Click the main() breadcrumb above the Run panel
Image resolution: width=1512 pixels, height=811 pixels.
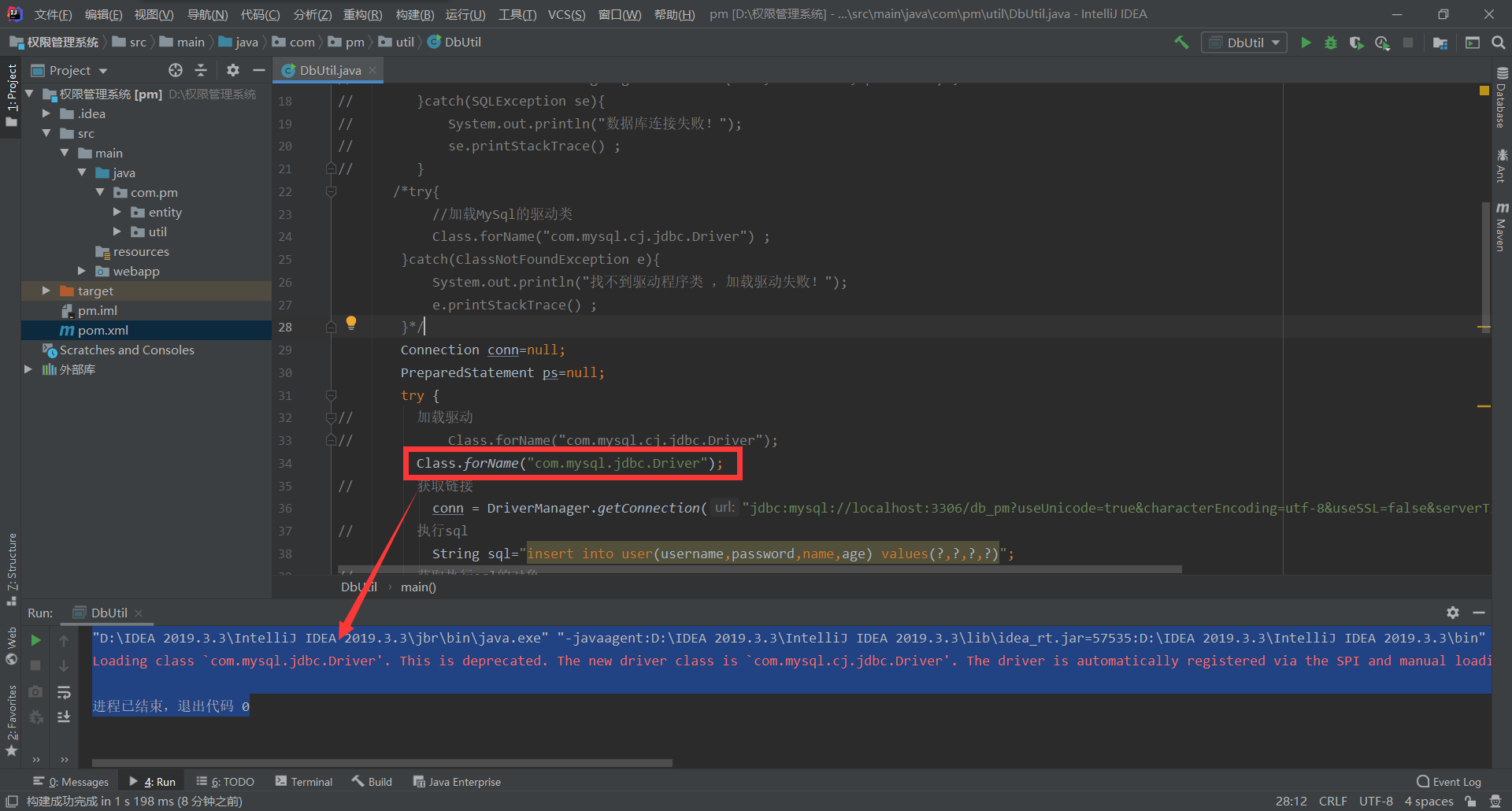tap(417, 587)
